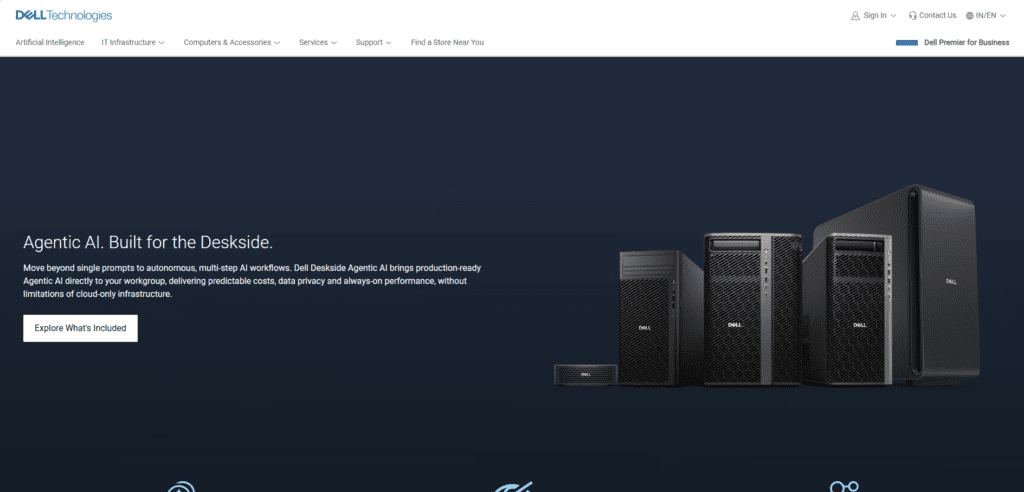Screen dimensions: 1024x492
Task: Expand the Sign In chevron
Action: click(x=893, y=16)
